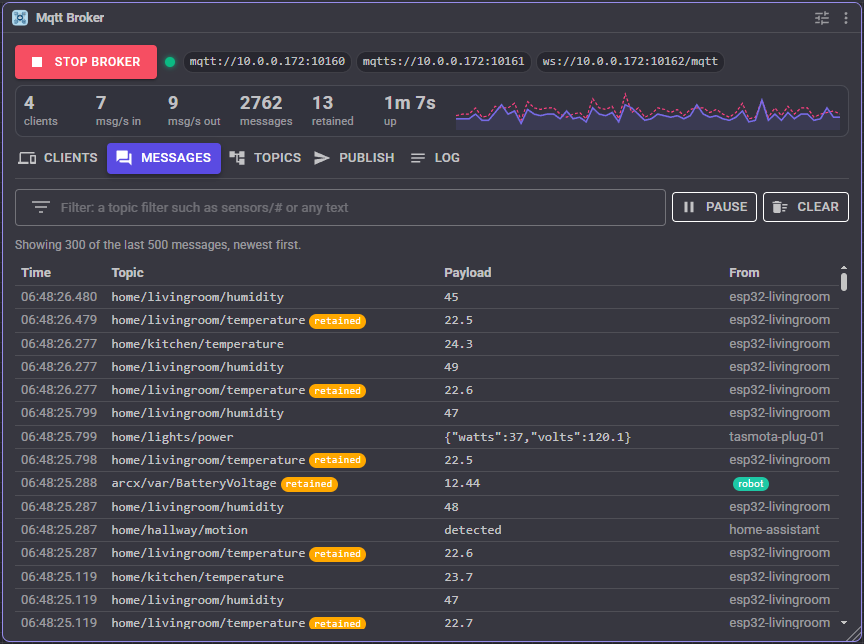Viewport: 864px width, 644px height.
Task: Click the payload 49 humidity row
Action: [x=427, y=367]
